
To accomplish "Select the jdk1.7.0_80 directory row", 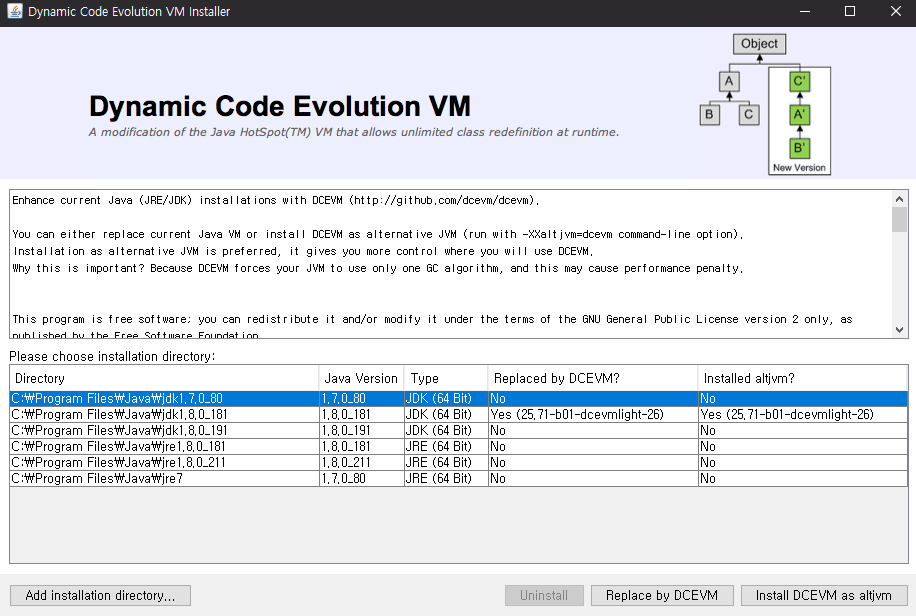I will pos(459,399).
